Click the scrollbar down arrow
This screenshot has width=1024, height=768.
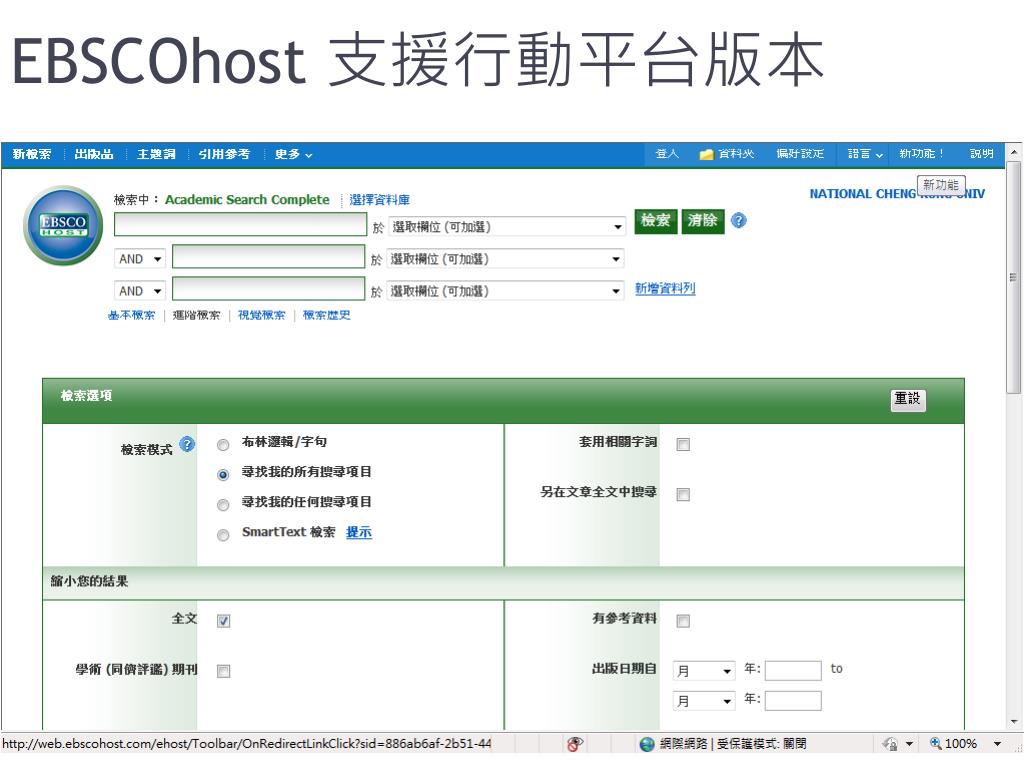point(1013,722)
